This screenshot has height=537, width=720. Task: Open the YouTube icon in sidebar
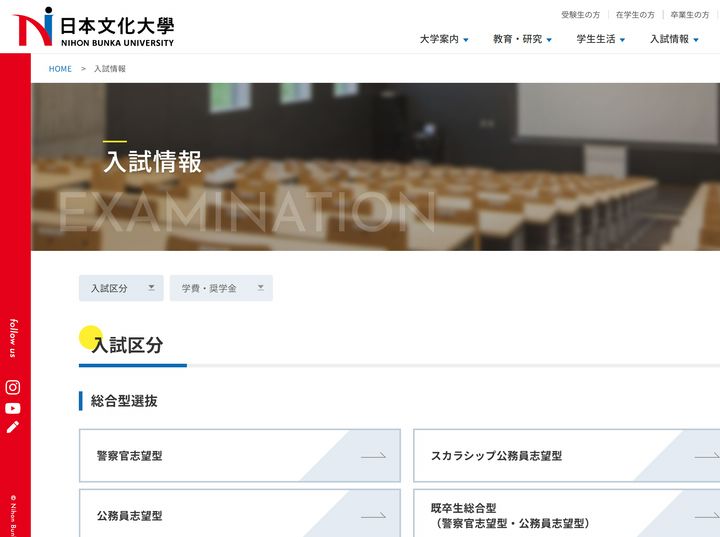[13, 408]
